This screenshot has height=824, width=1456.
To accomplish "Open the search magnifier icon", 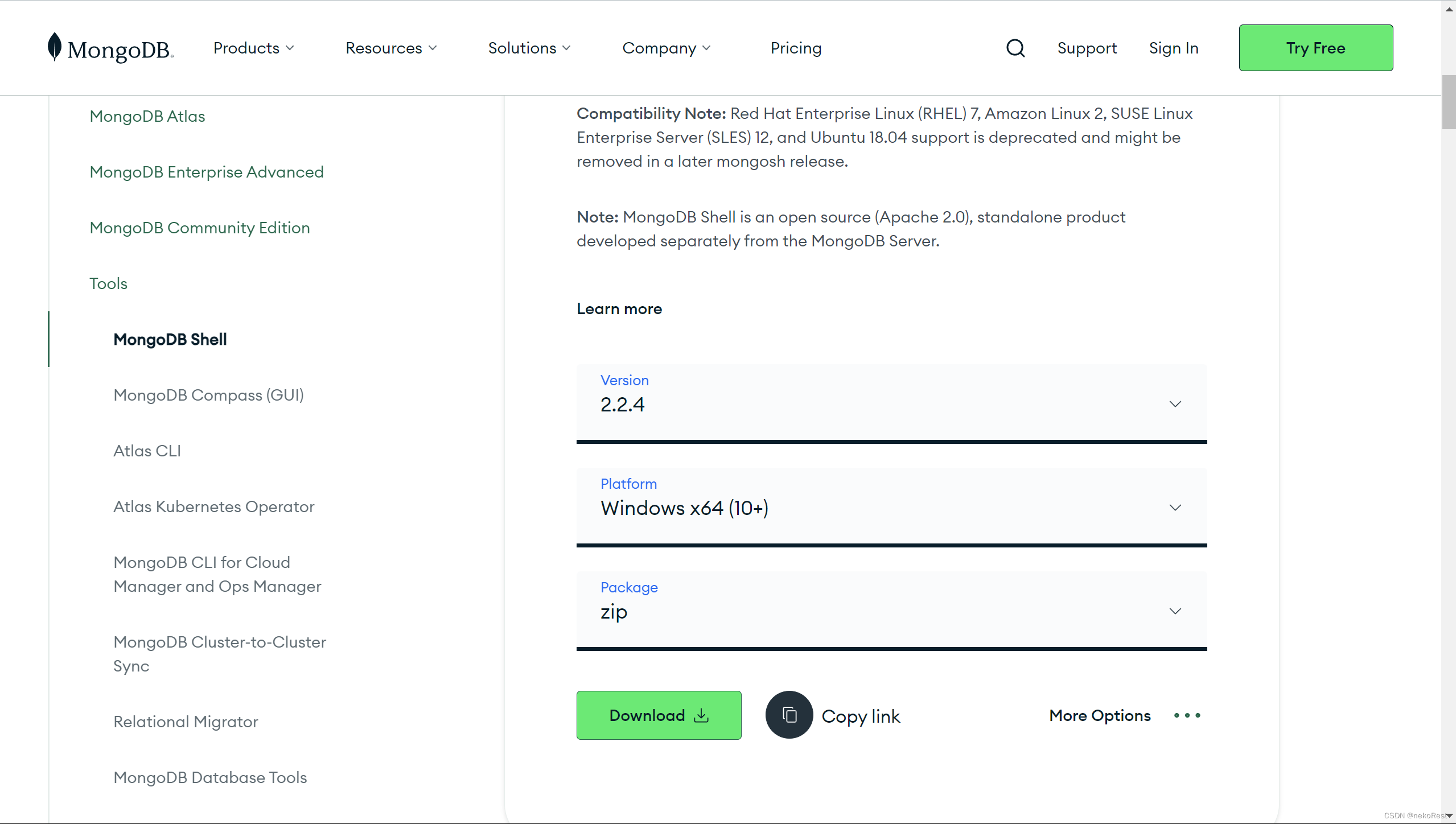I will point(1015,48).
